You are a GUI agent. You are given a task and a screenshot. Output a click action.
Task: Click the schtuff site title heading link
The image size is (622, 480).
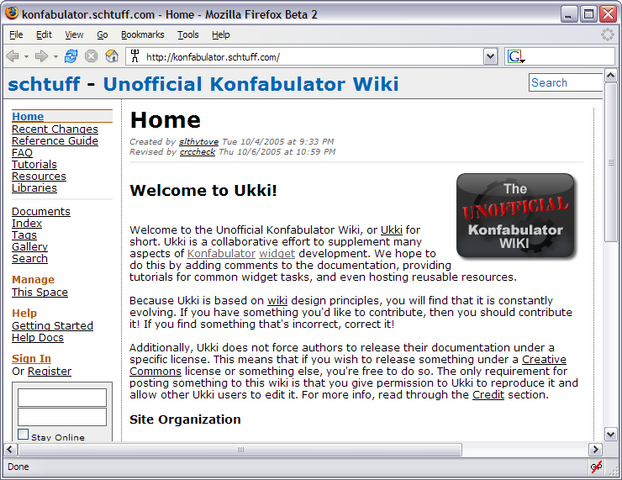click(x=44, y=84)
